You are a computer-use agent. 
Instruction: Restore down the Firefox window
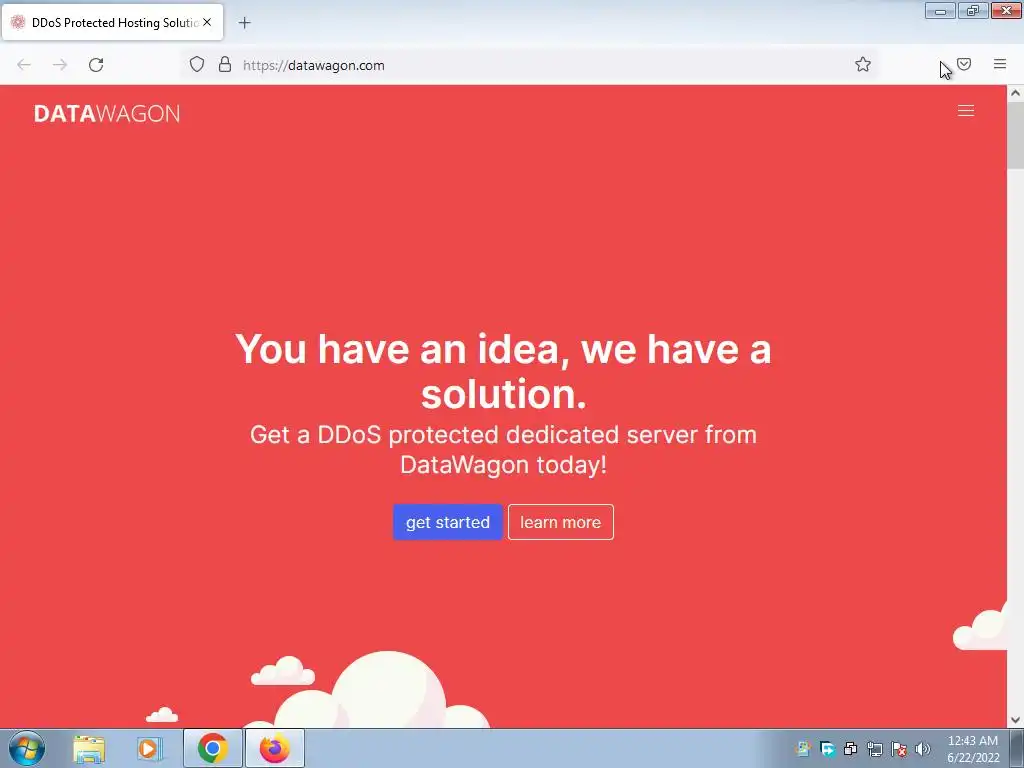tap(973, 10)
